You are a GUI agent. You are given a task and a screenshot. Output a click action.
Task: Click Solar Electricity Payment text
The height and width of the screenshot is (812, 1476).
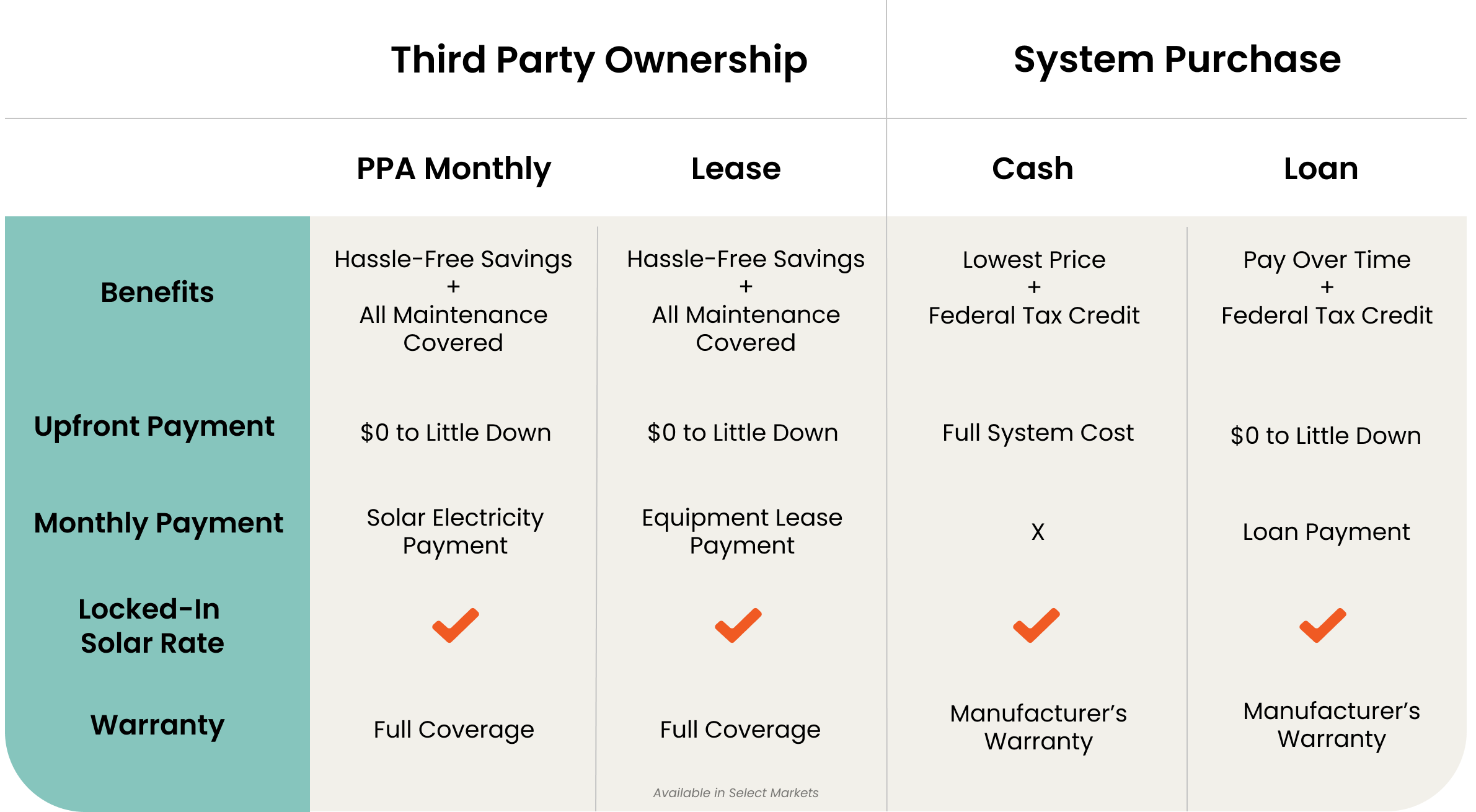(455, 532)
